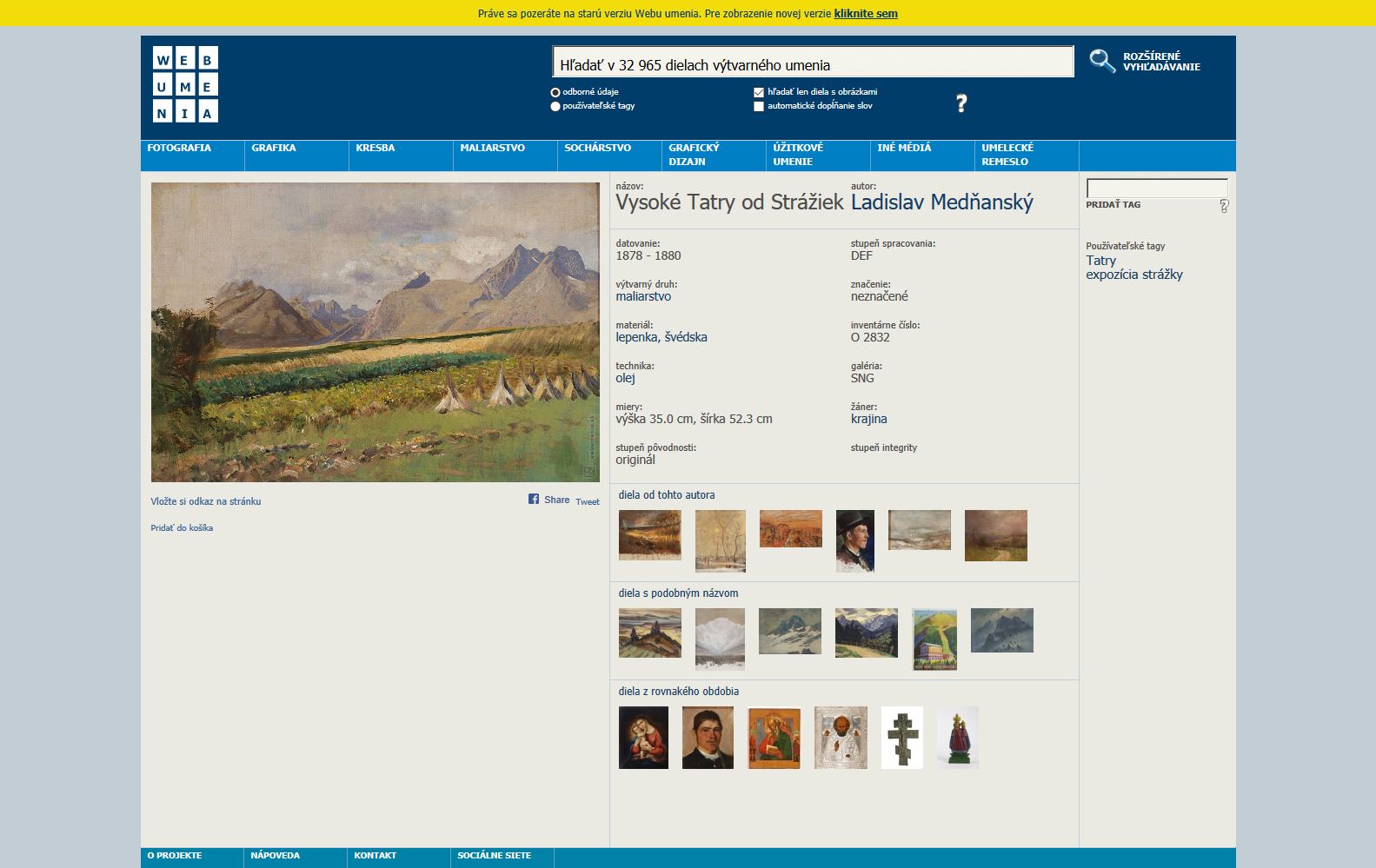Image resolution: width=1376 pixels, height=868 pixels.
Task: Click kliknite sem link in yellow banner
Action: pyautogui.click(x=866, y=13)
